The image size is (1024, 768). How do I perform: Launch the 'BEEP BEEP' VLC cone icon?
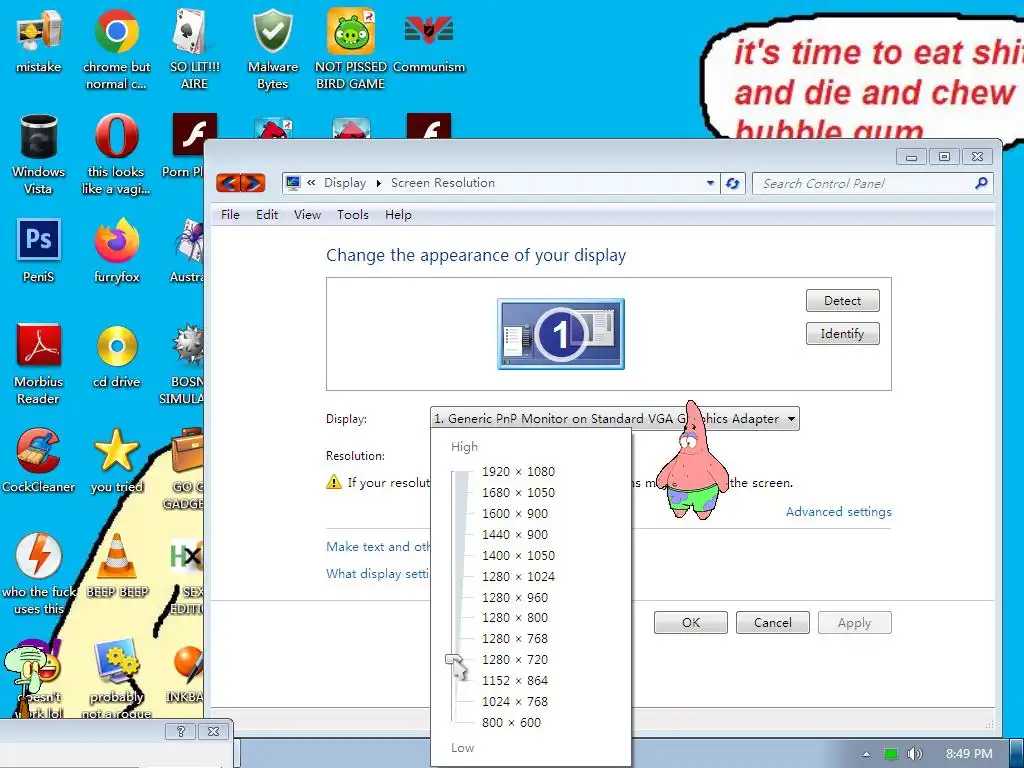point(117,566)
